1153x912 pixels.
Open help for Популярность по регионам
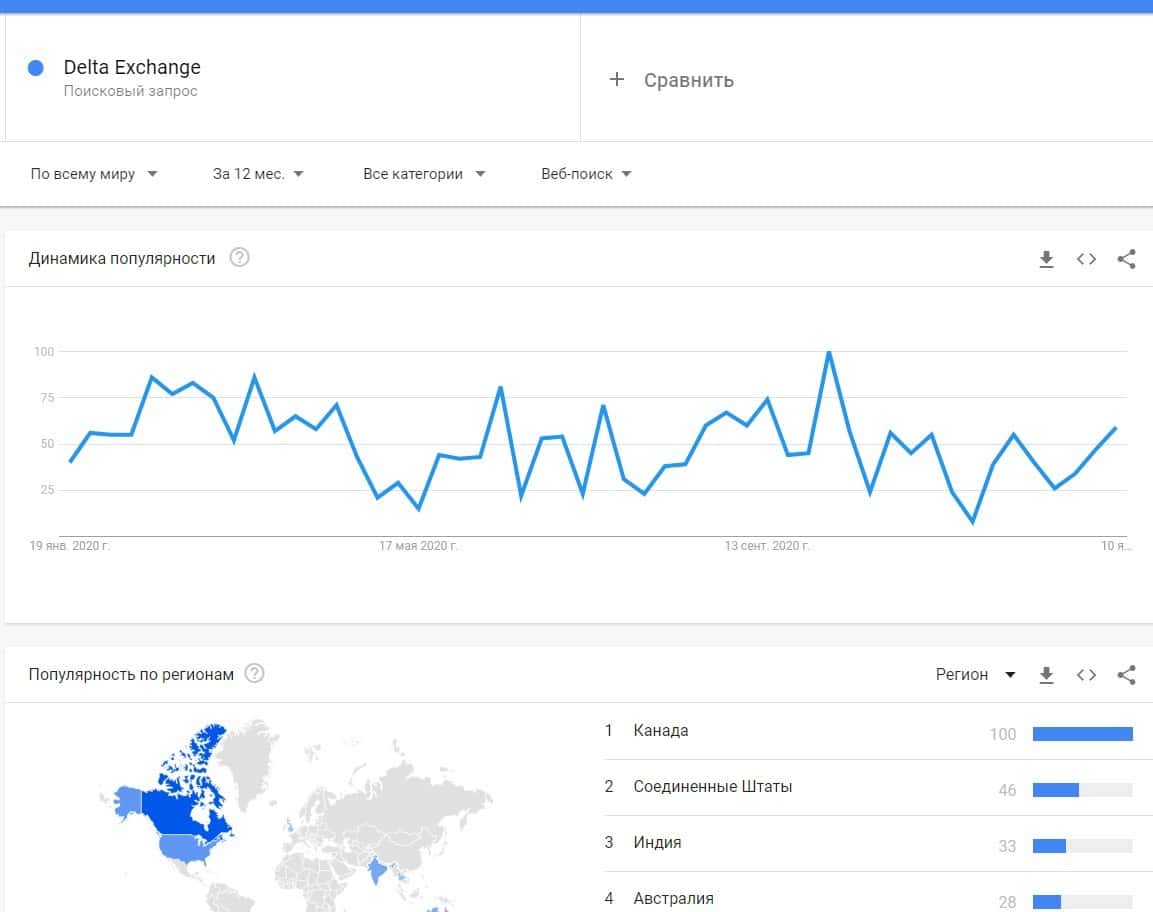pos(255,673)
